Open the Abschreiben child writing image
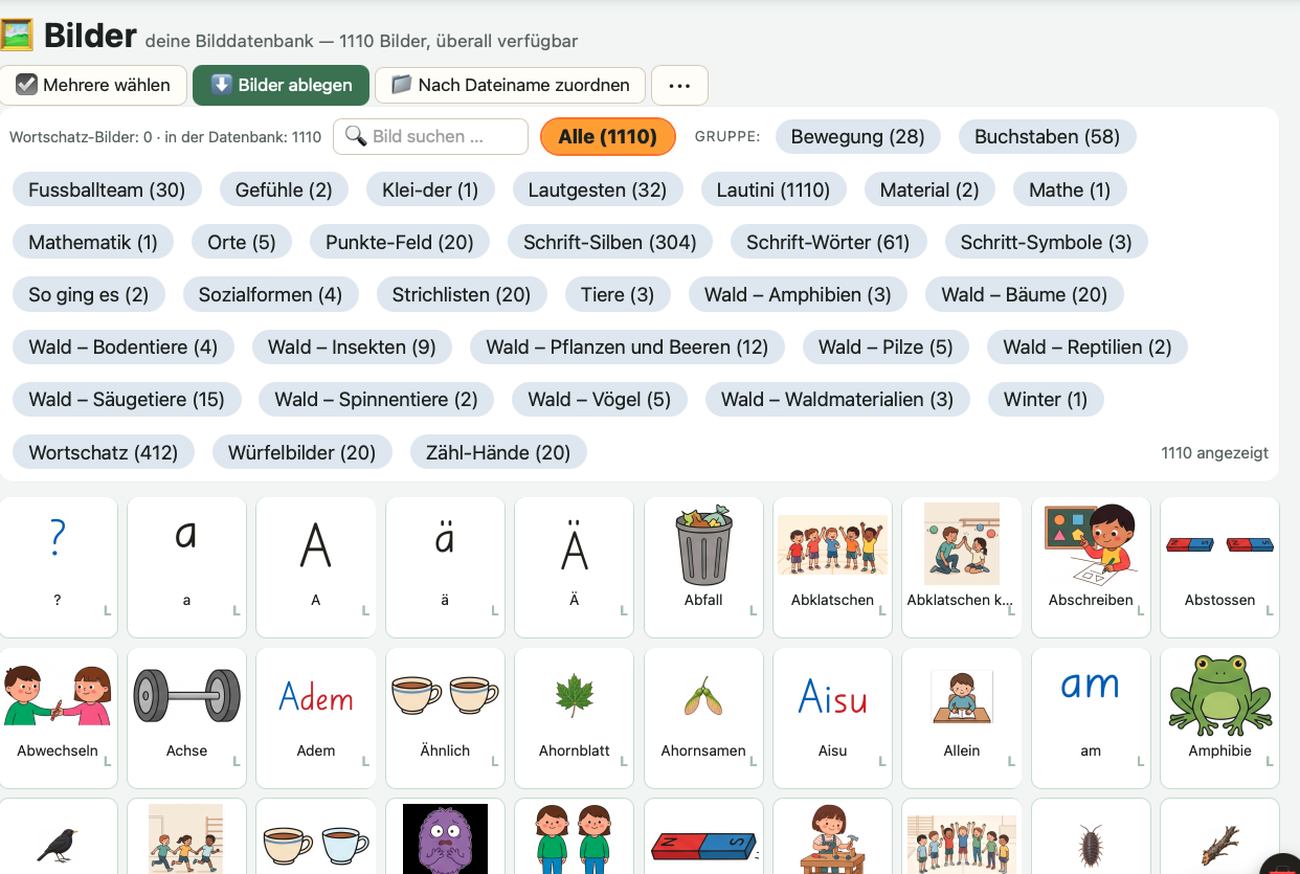The image size is (1300, 874). [1090, 567]
